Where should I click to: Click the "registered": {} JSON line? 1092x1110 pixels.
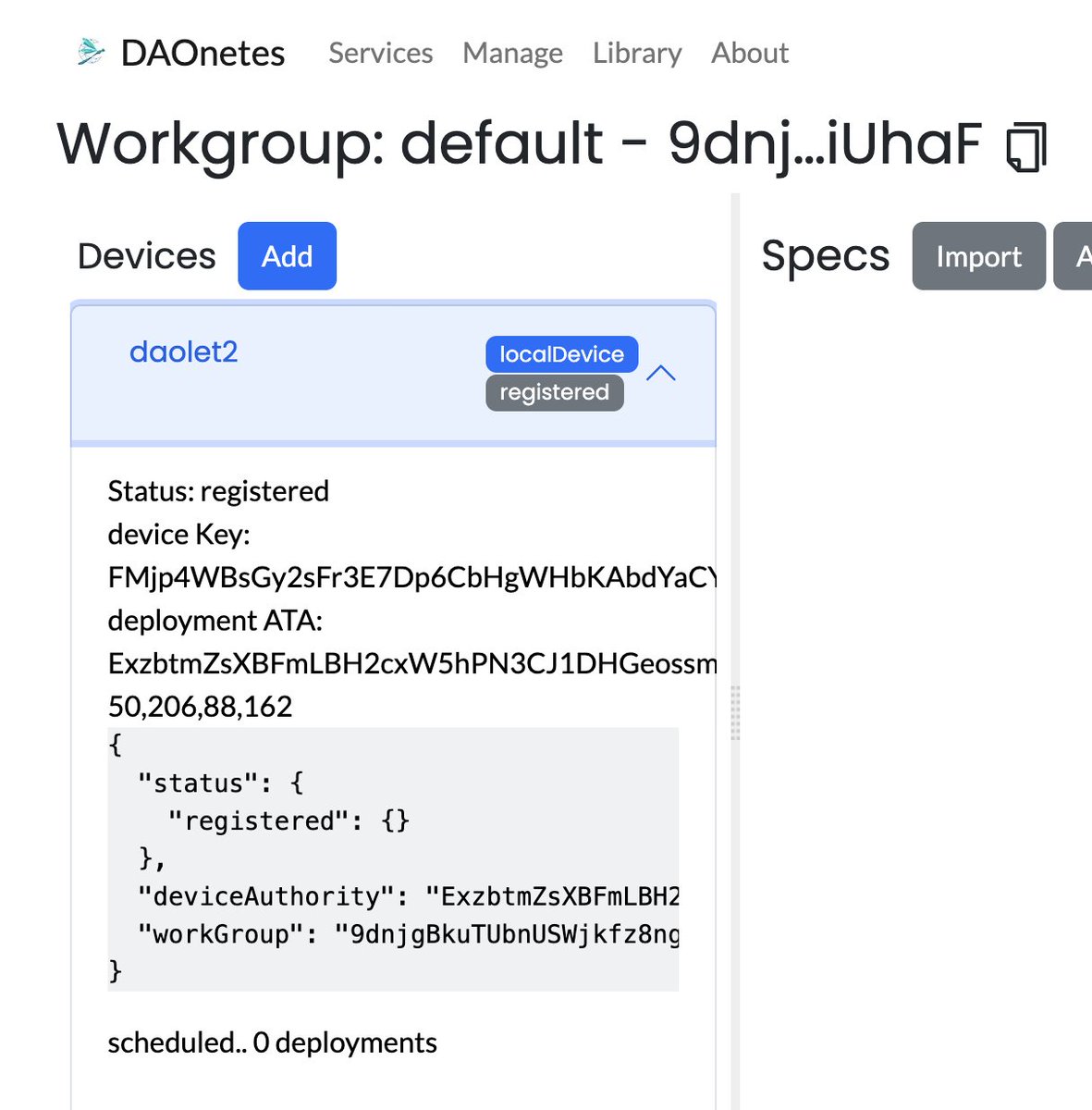point(288,820)
